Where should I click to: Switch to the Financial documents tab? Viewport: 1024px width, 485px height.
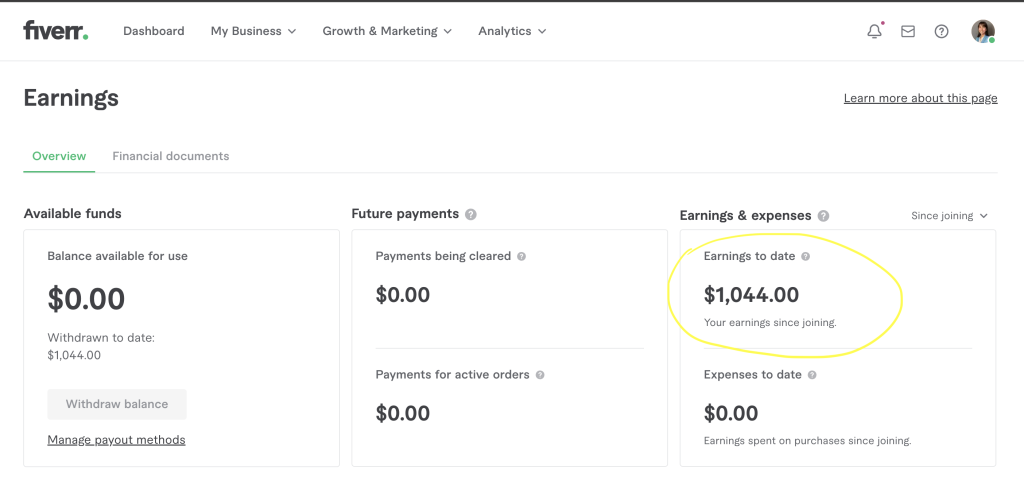(x=171, y=156)
